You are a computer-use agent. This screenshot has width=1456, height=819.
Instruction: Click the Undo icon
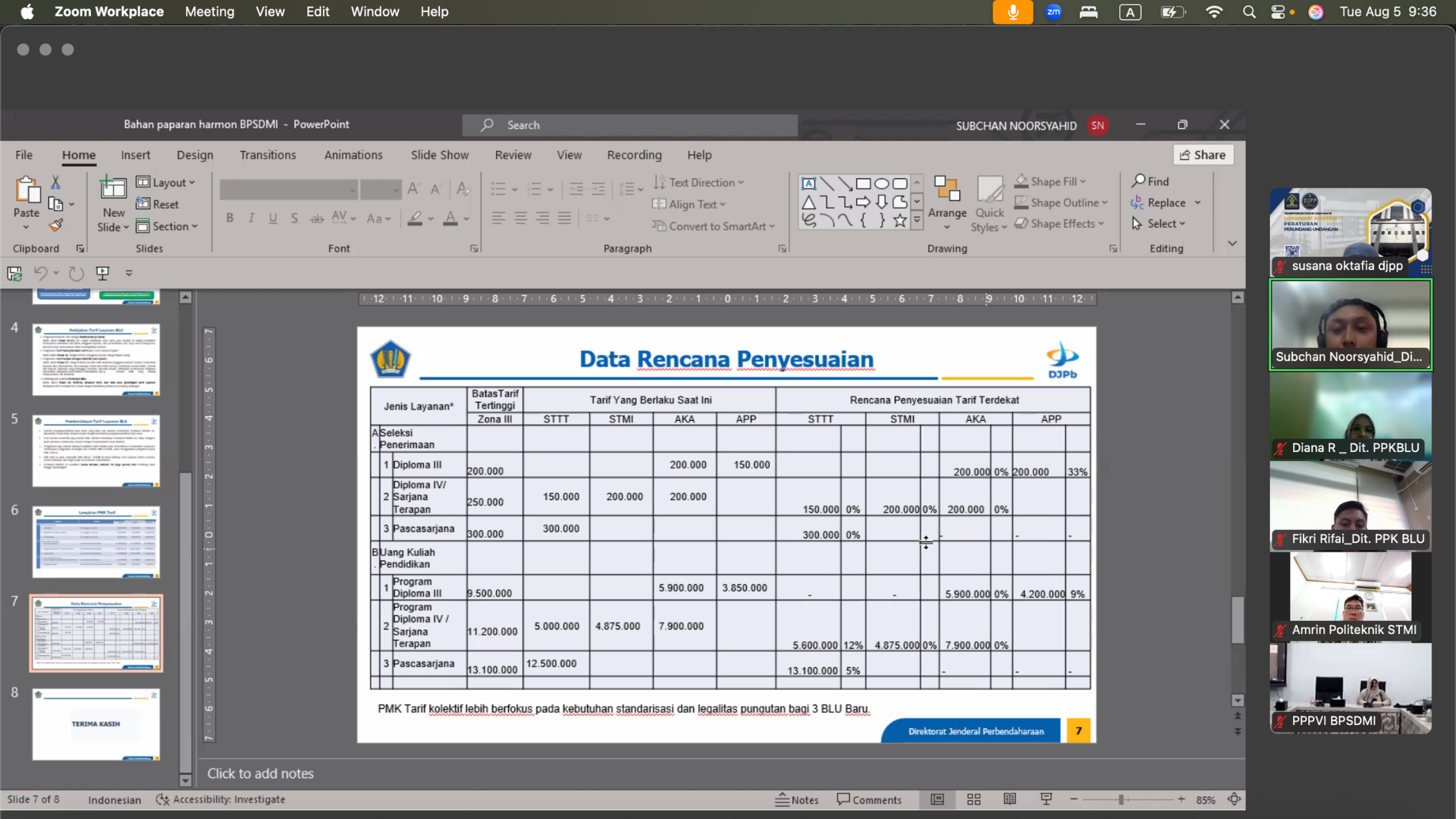pos(41,273)
